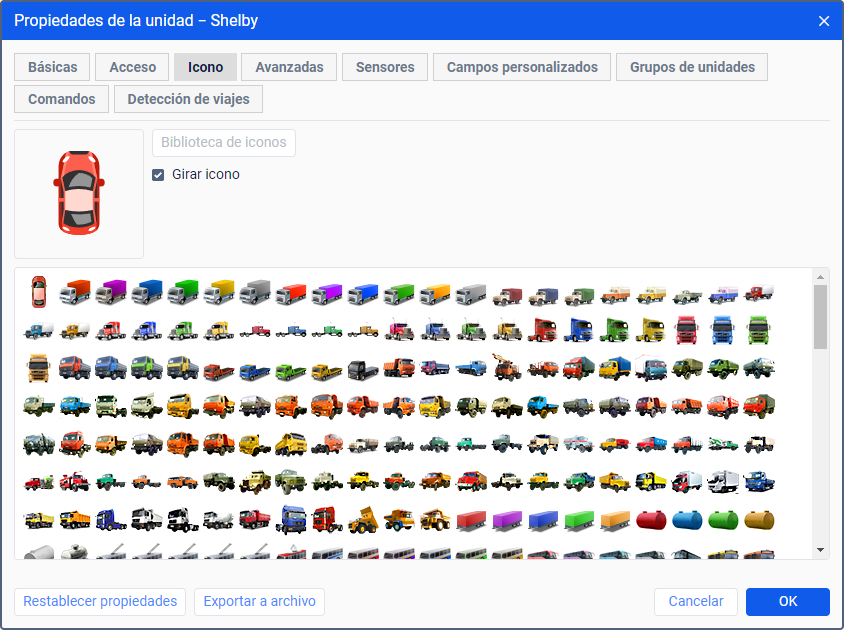
Task: Confirm changes with the OK button
Action: point(787,601)
